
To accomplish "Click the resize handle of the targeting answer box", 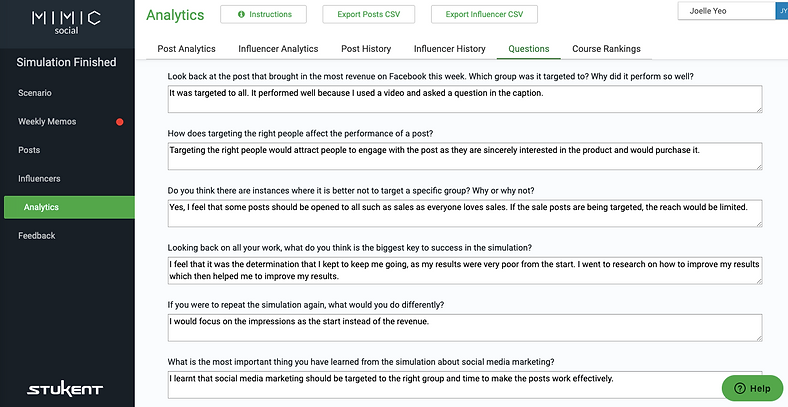I will 759,166.
